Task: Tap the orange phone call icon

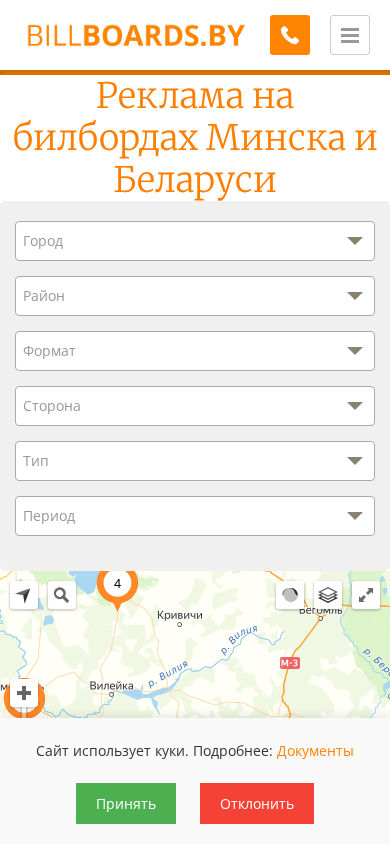Action: (290, 35)
